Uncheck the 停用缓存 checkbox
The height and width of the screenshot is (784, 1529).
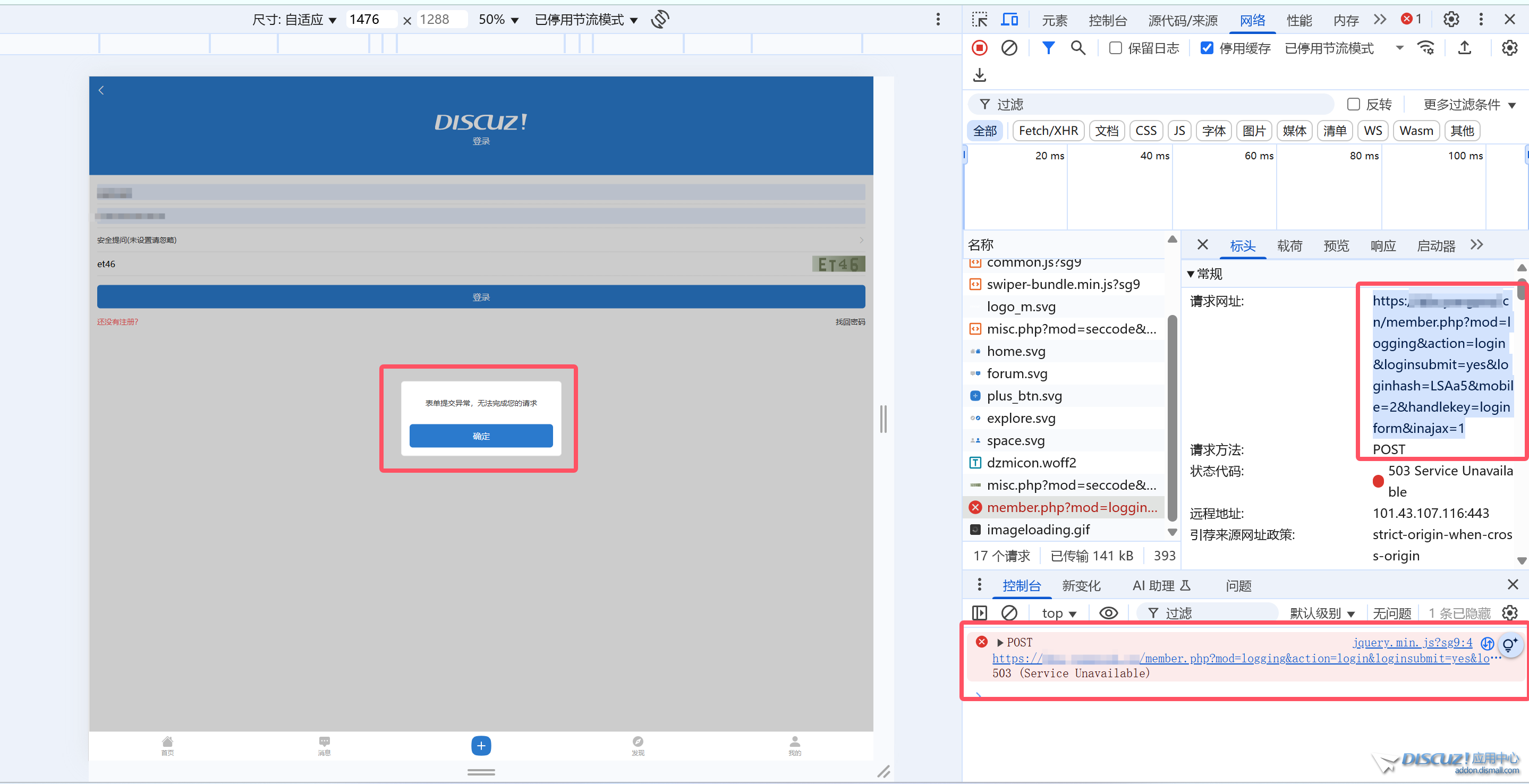tap(1207, 48)
